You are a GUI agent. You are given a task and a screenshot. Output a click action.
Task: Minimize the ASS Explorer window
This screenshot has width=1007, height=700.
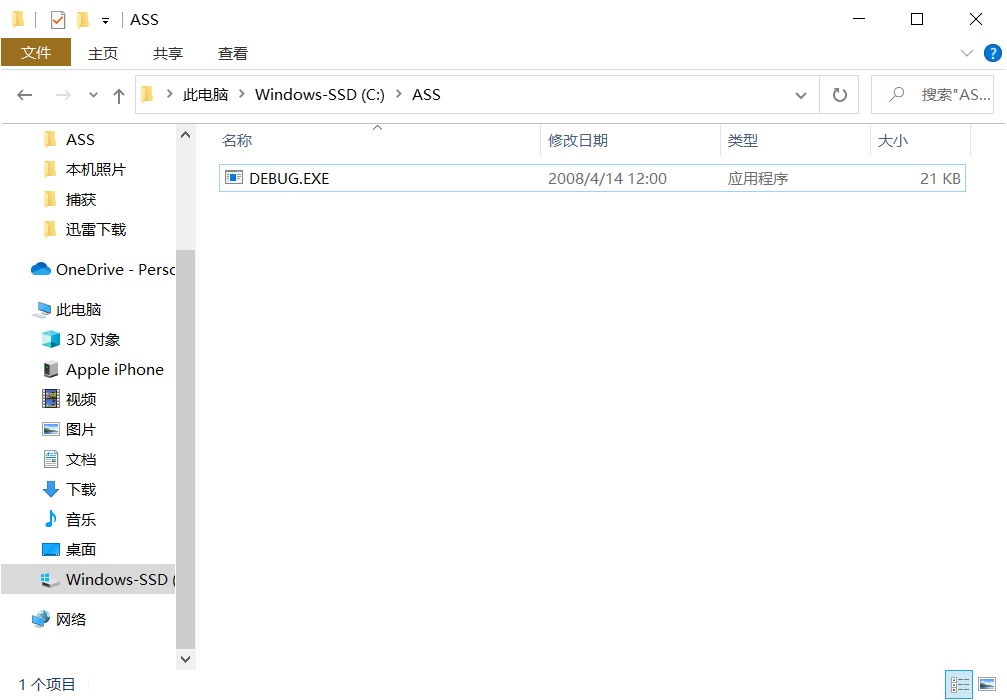[859, 19]
